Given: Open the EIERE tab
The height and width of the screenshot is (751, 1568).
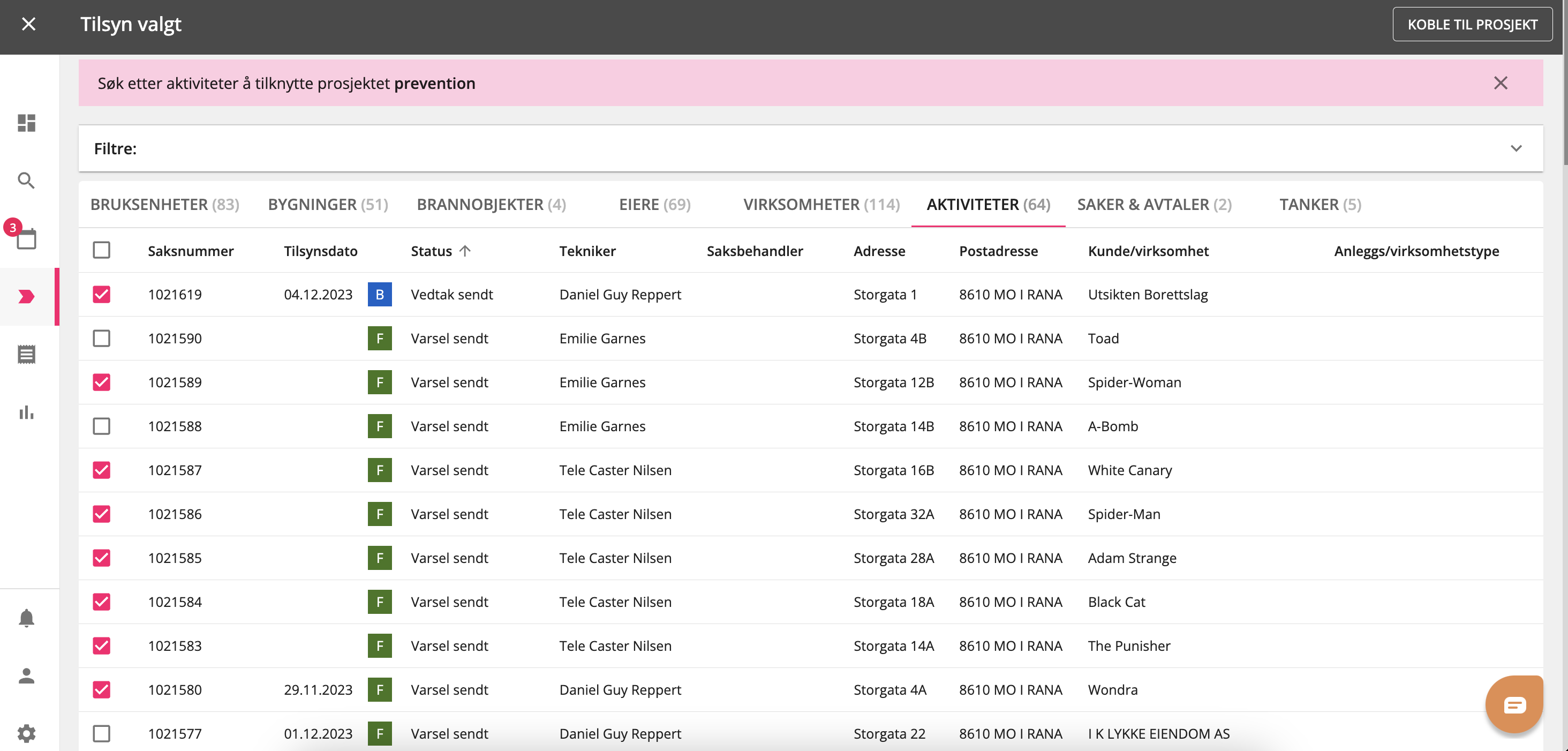Looking at the screenshot, I should pyautogui.click(x=655, y=205).
